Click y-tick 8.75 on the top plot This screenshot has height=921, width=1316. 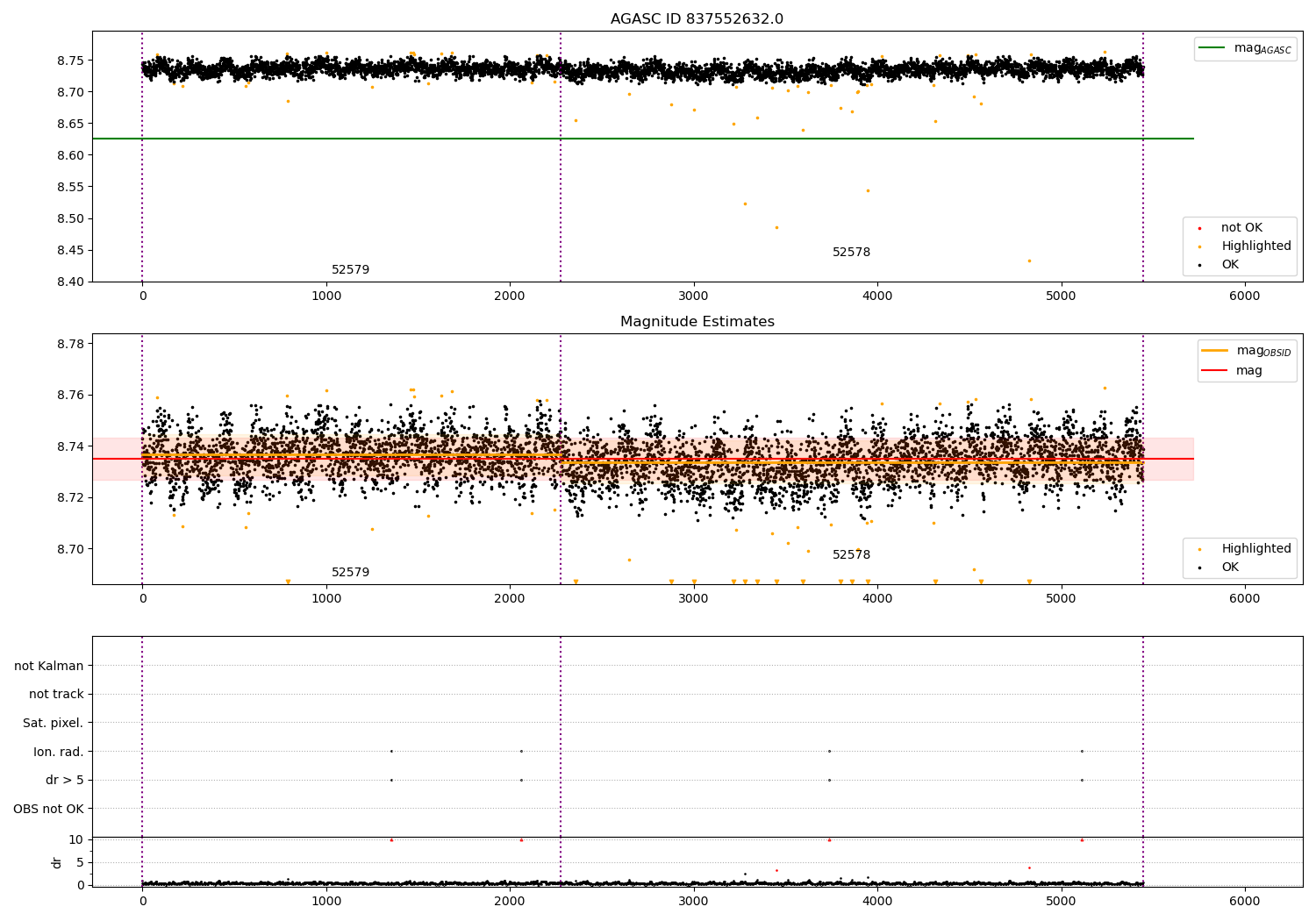coord(70,61)
